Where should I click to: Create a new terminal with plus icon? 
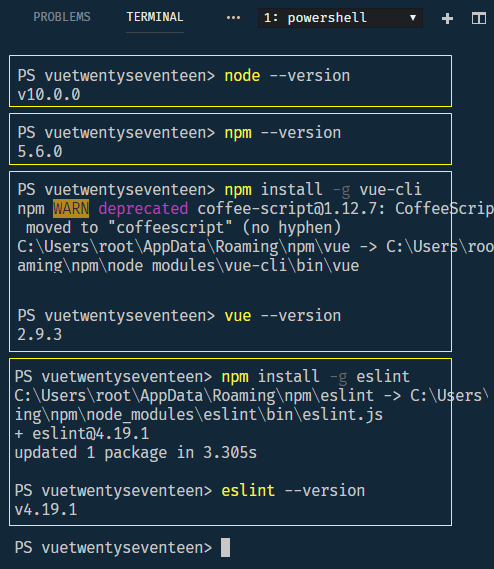click(x=447, y=18)
